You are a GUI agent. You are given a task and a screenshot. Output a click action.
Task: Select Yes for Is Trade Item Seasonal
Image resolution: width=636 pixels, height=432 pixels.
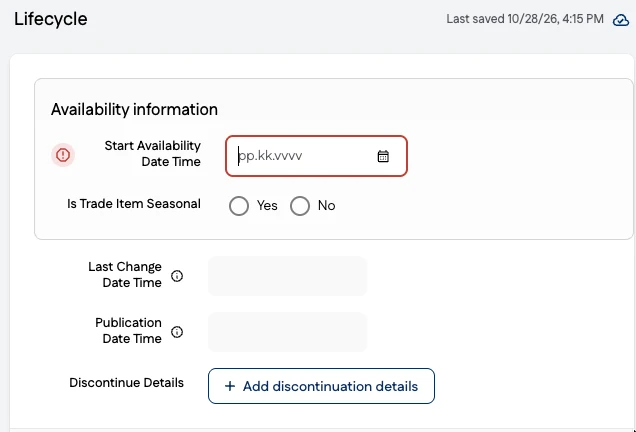coord(239,206)
